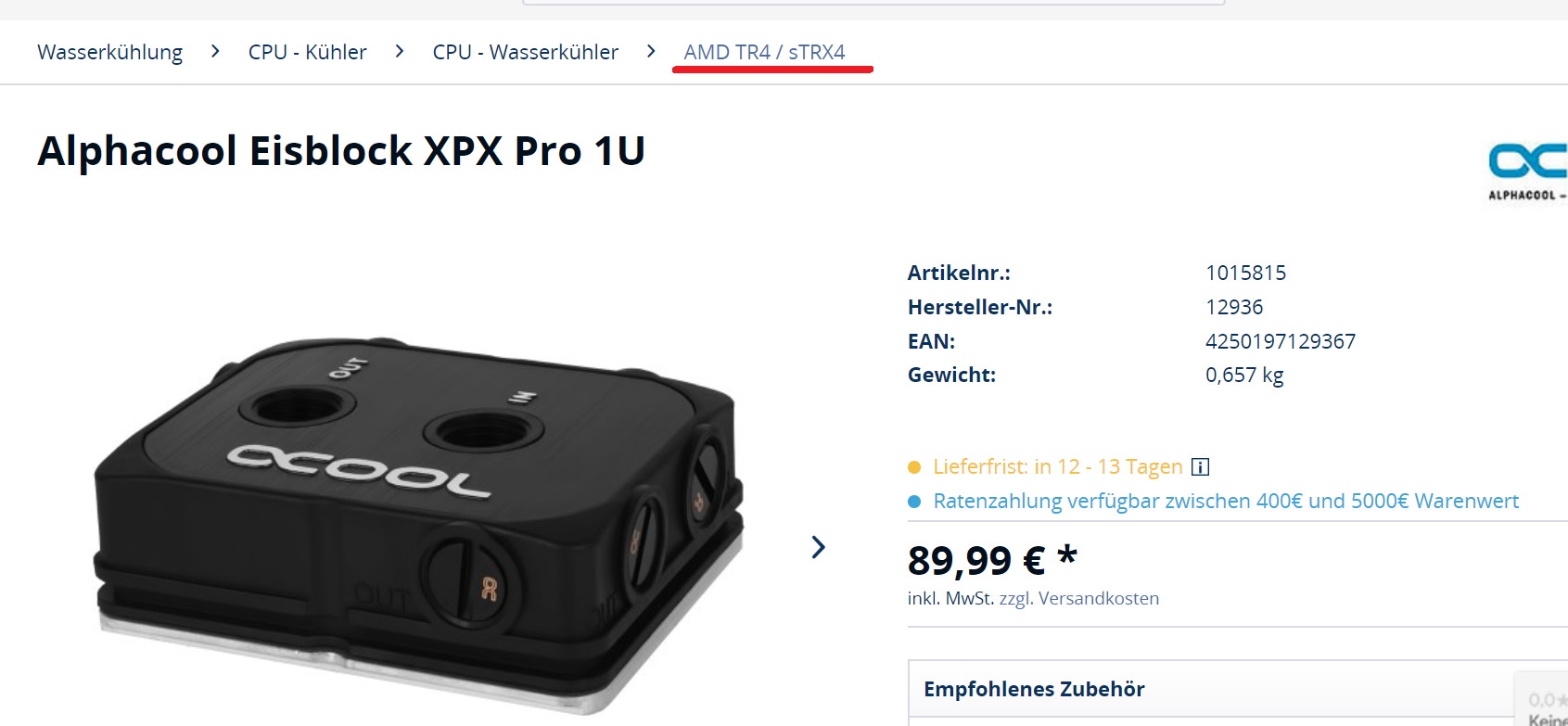Open Ratenzahlung verfügbar installment info link
This screenshot has width=1568, height=726.
pos(1226,501)
